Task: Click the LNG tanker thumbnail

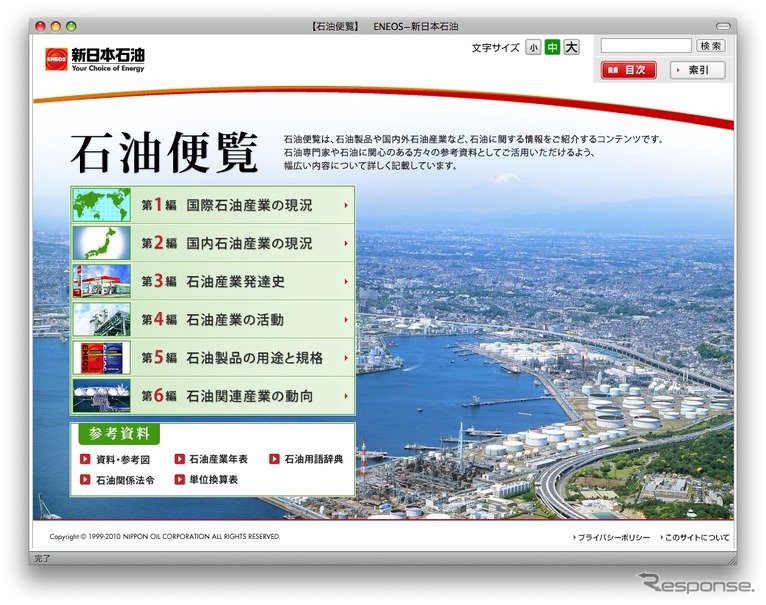Action: [102, 396]
